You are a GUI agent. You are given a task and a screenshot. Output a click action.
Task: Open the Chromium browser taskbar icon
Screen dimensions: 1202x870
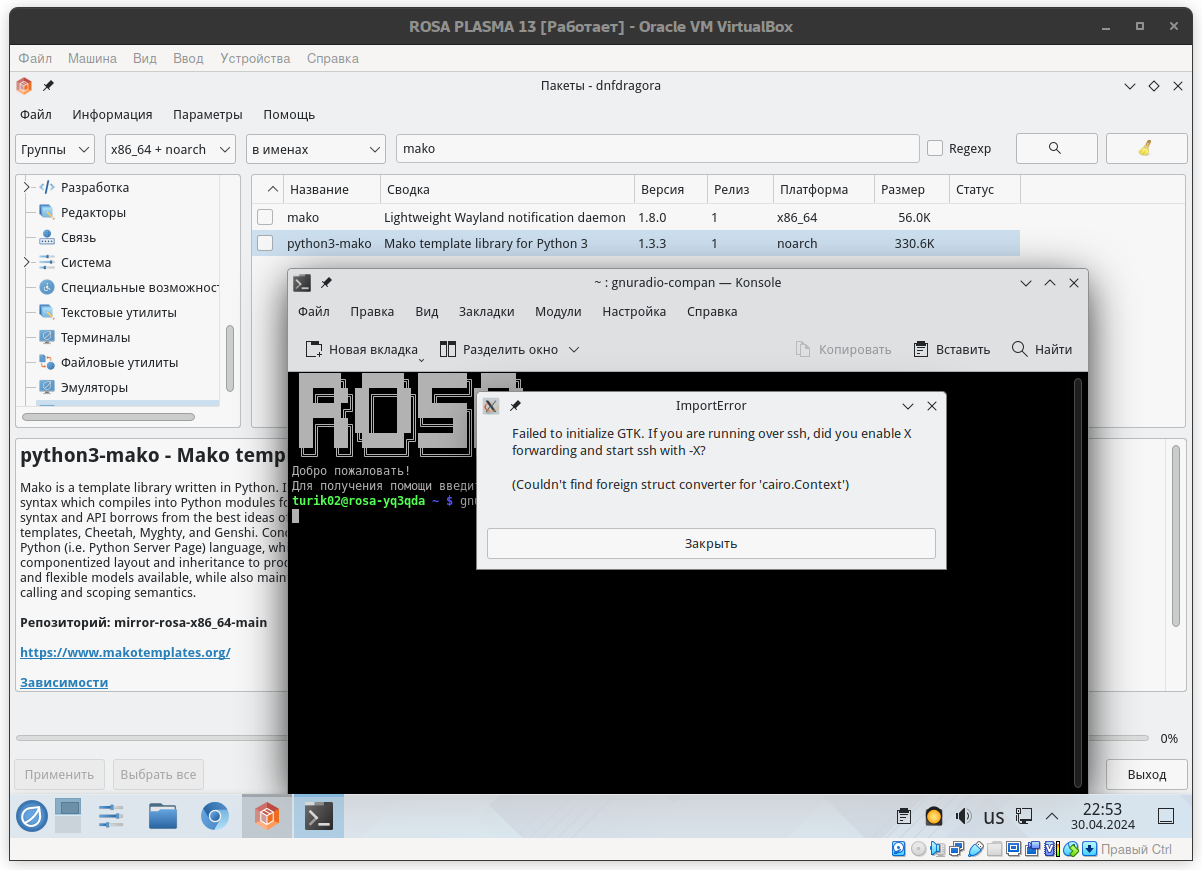214,816
